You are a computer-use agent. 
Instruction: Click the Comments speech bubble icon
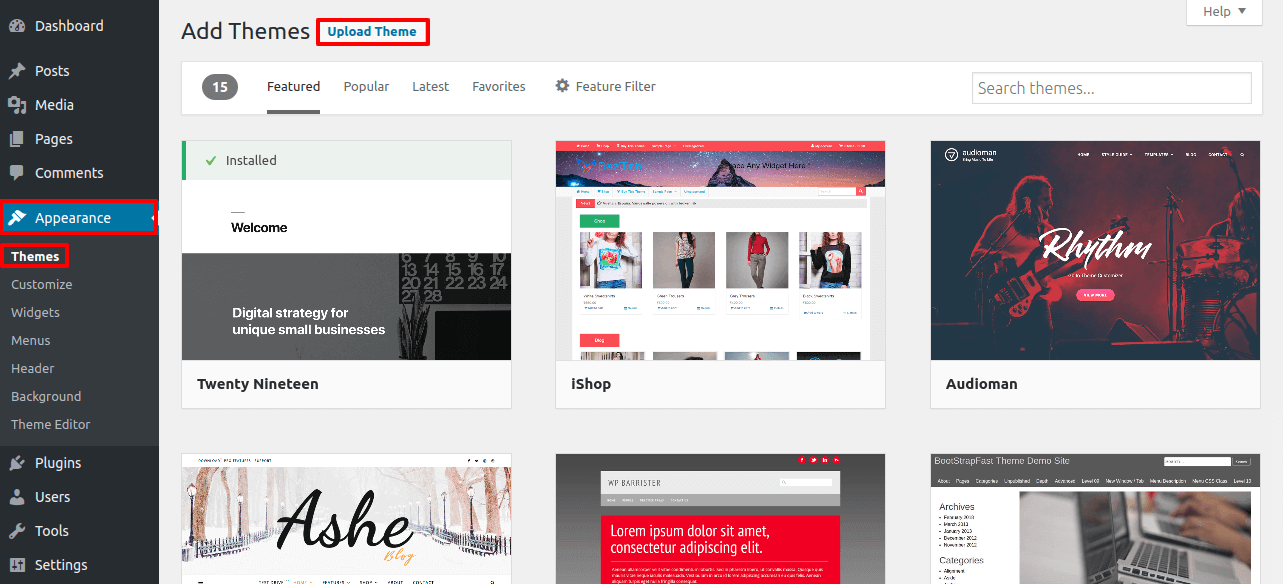click(17, 173)
